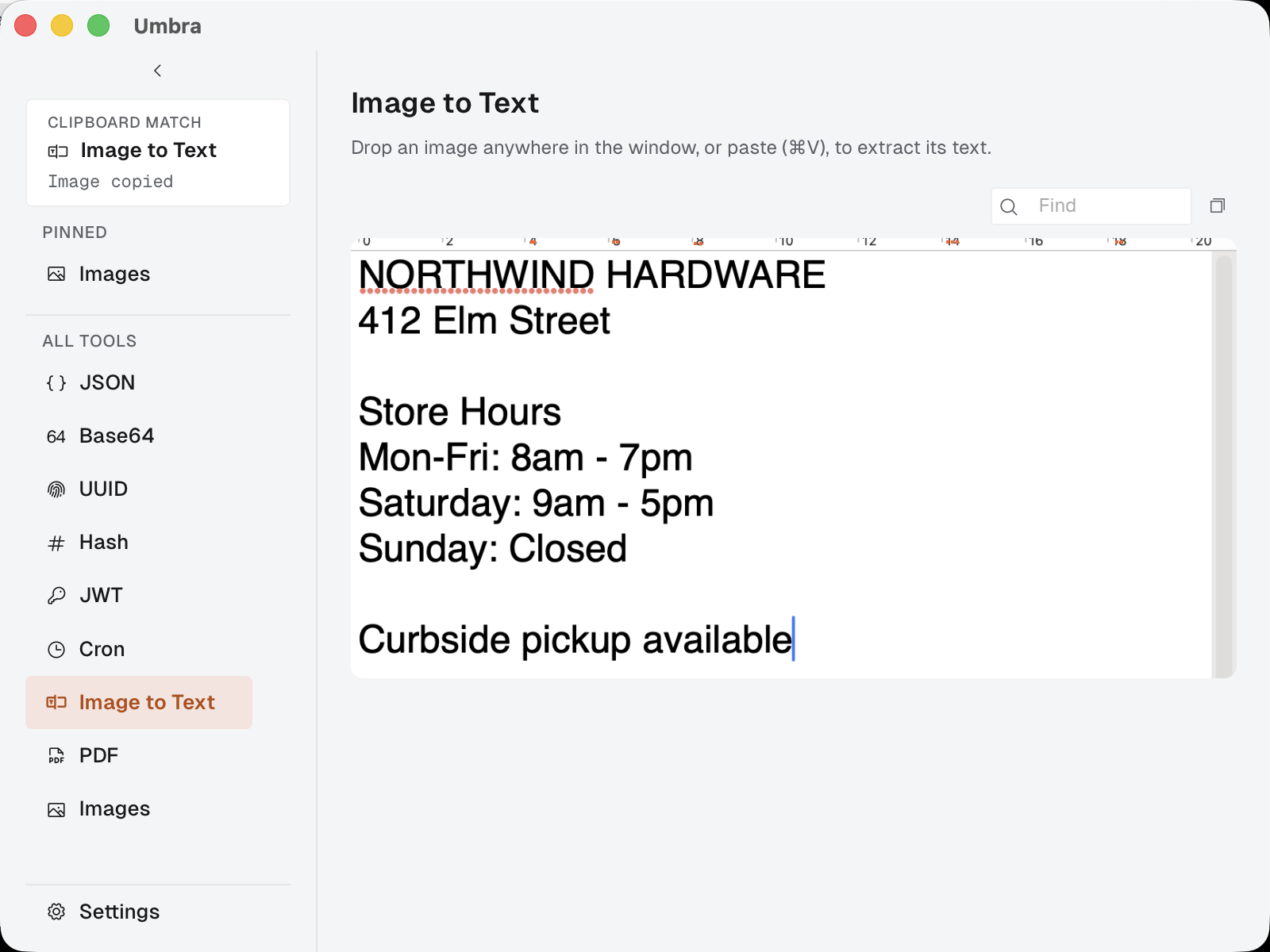
Task: Click the extracted text scrollbar
Action: [1224, 465]
